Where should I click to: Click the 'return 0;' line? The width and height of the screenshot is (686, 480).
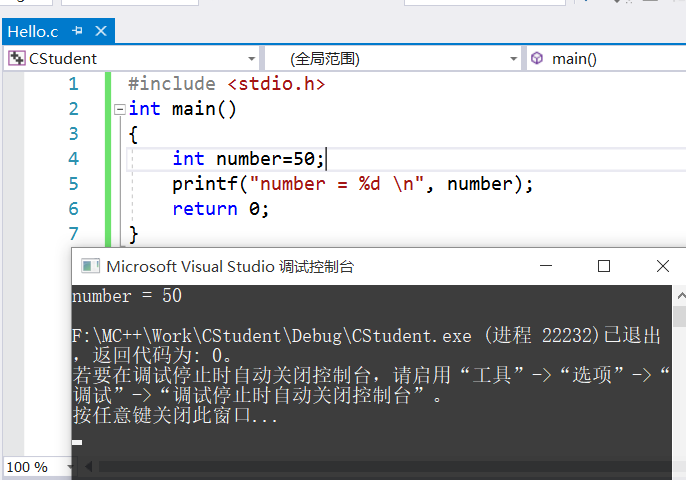coord(220,209)
